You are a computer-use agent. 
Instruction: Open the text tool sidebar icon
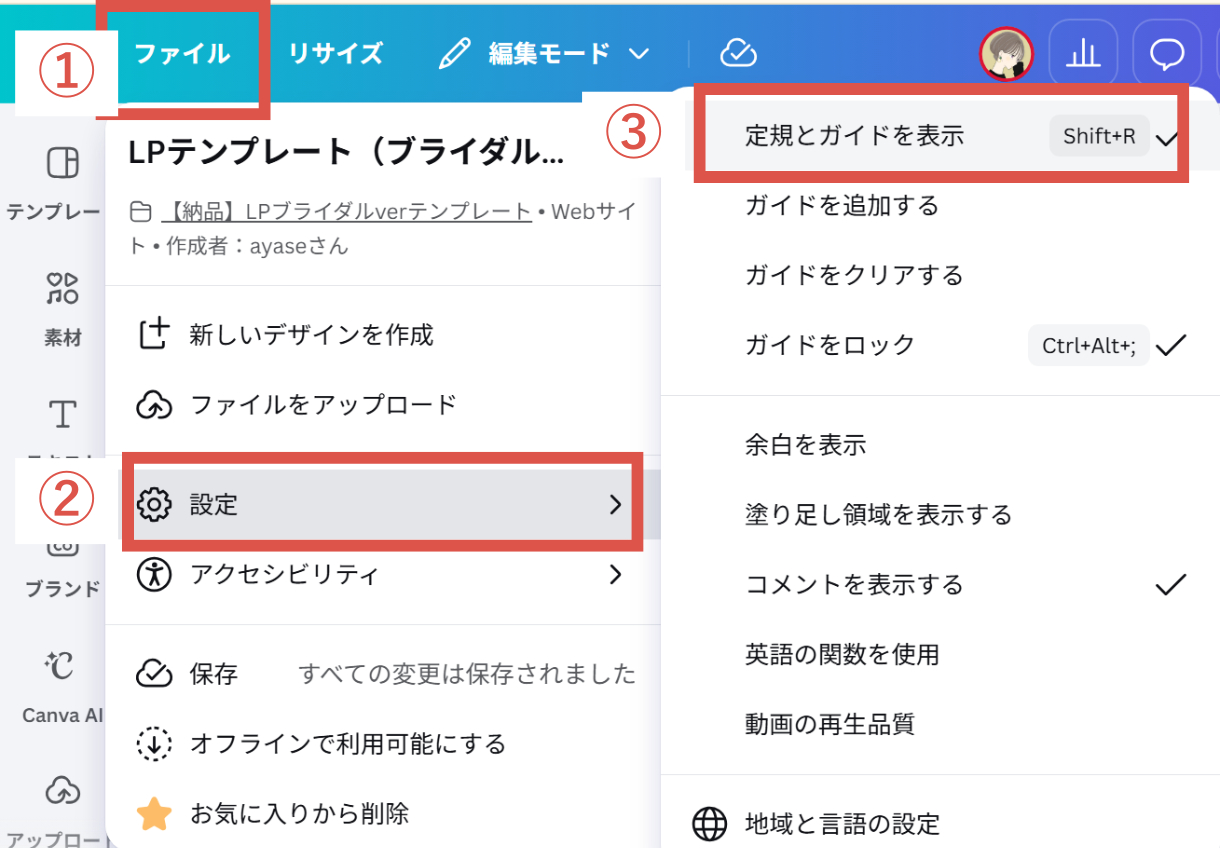[62, 414]
